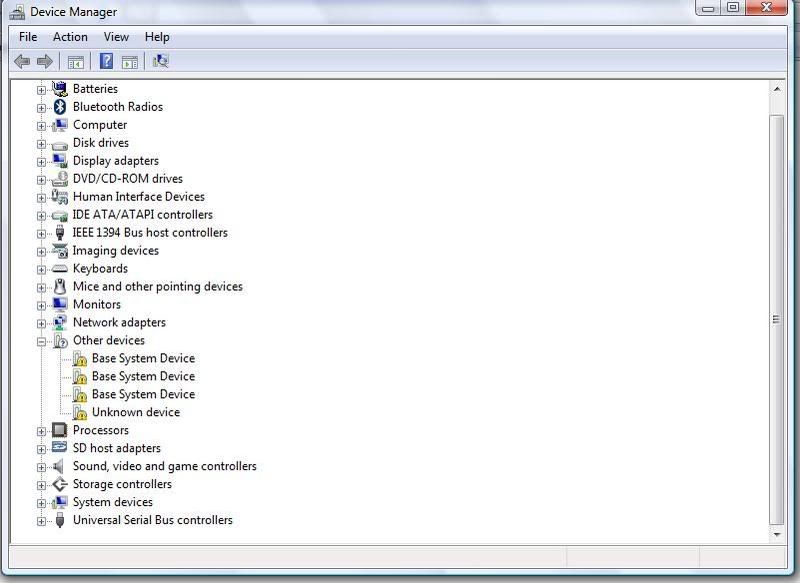This screenshot has width=800, height=583.
Task: Click Scan for hardware changes icon
Action: point(161,61)
